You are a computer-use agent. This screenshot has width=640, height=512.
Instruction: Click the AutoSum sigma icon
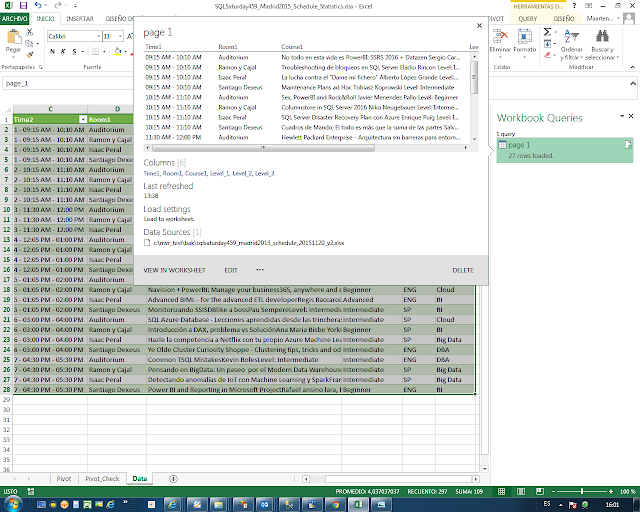(x=547, y=32)
